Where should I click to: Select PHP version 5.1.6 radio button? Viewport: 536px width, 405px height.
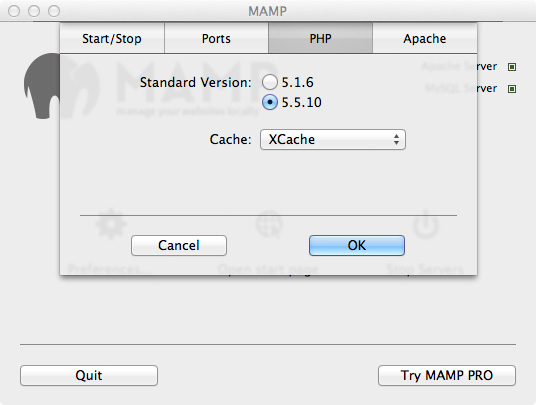[270, 82]
